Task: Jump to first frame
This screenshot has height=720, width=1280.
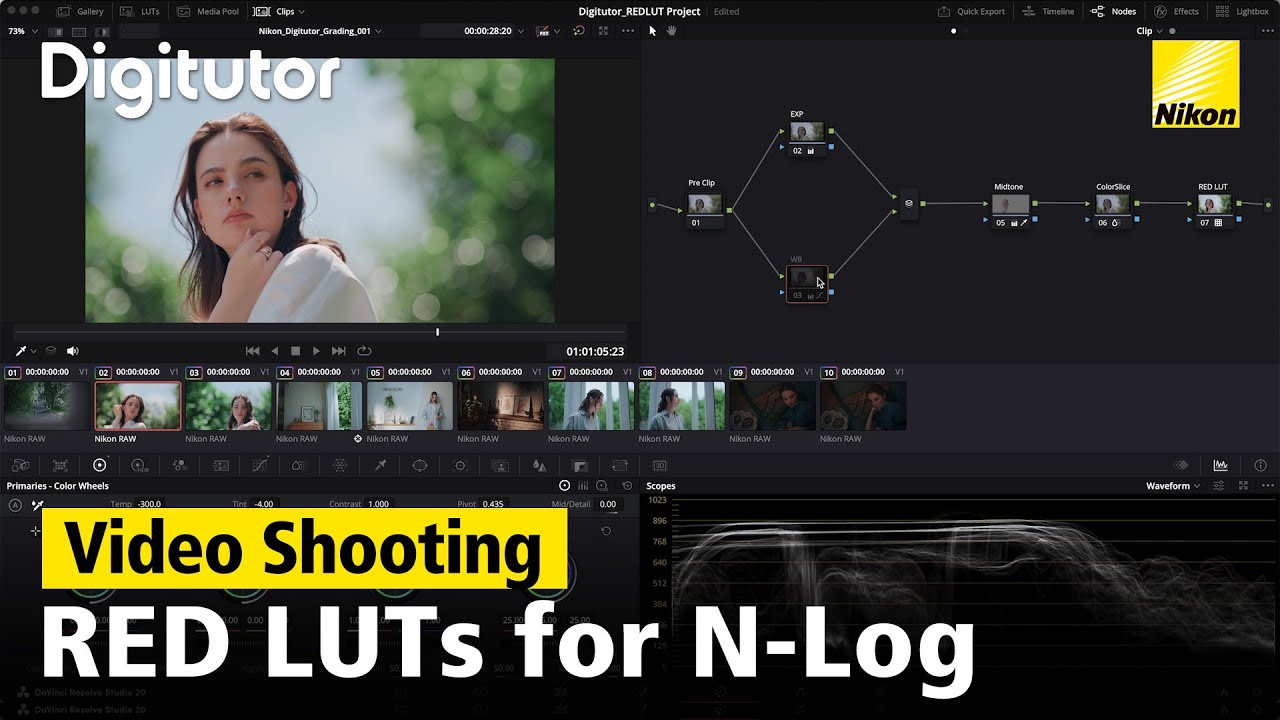Action: pyautogui.click(x=253, y=351)
